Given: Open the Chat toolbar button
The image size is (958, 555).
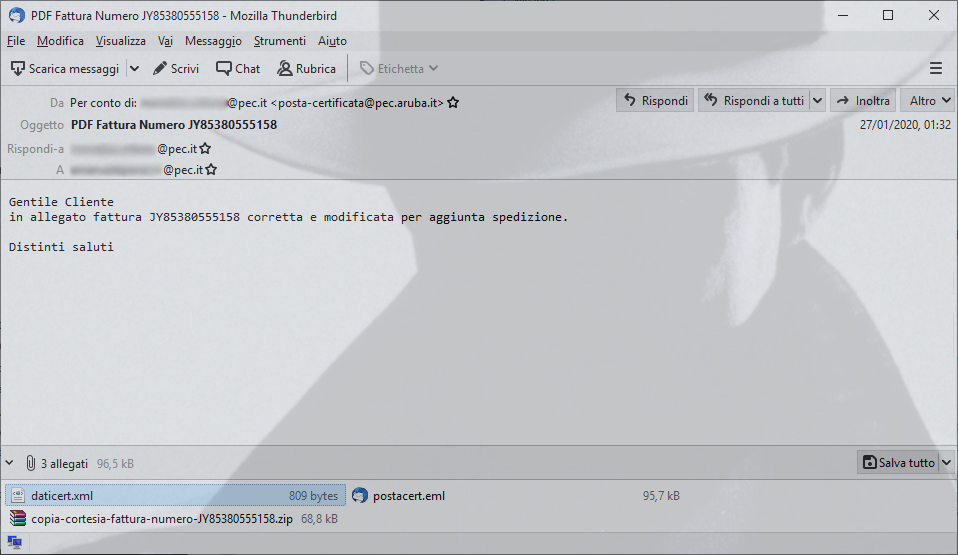Looking at the screenshot, I should [238, 68].
